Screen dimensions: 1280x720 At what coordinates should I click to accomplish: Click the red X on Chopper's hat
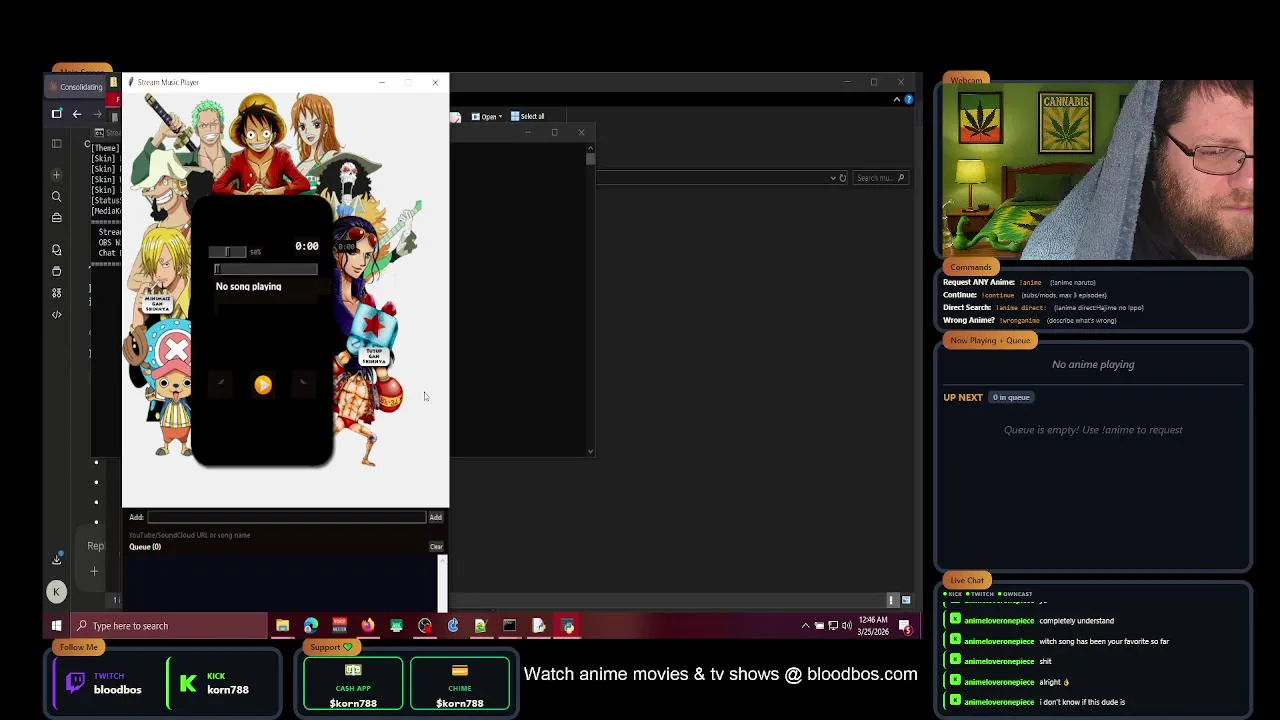point(176,350)
